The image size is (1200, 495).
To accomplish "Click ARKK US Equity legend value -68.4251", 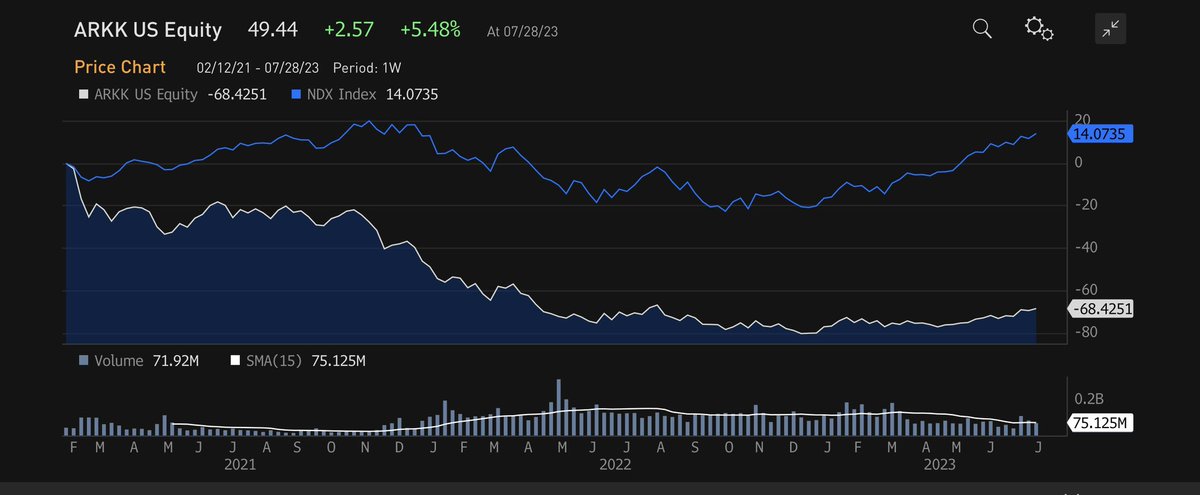I will pyautogui.click(x=237, y=95).
